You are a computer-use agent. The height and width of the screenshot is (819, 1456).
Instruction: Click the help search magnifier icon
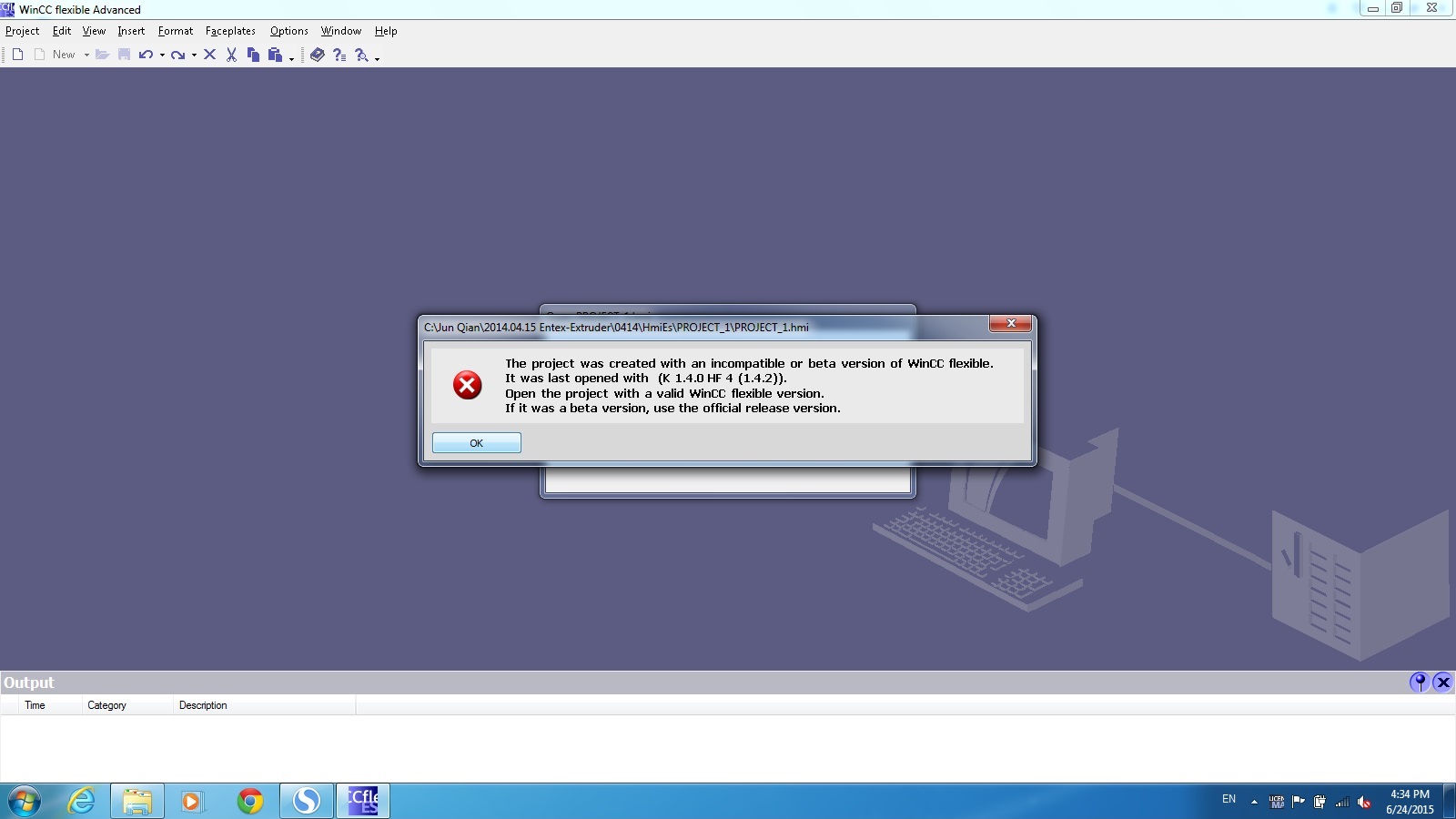[361, 55]
